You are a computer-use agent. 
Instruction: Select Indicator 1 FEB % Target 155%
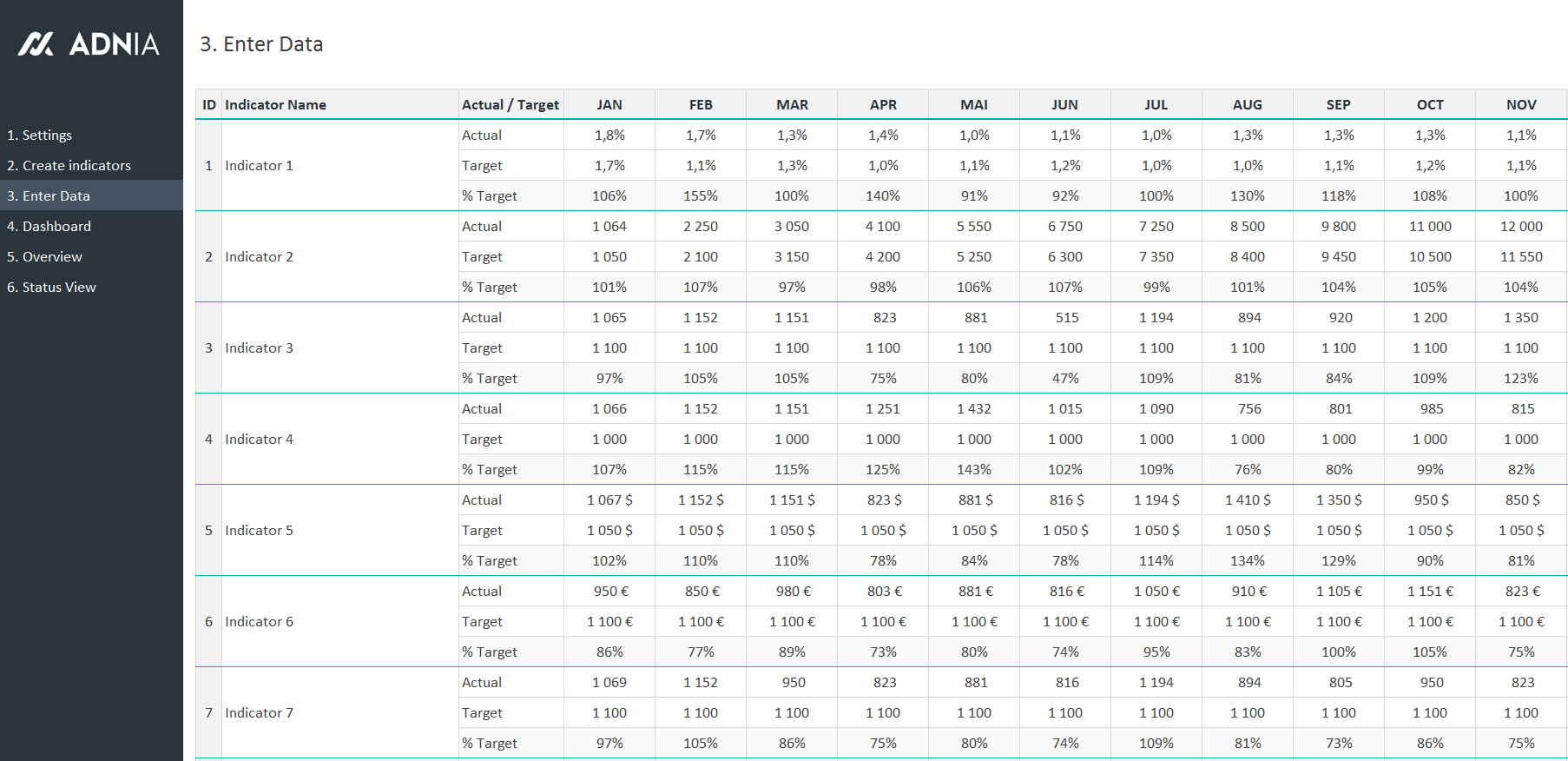pos(701,196)
